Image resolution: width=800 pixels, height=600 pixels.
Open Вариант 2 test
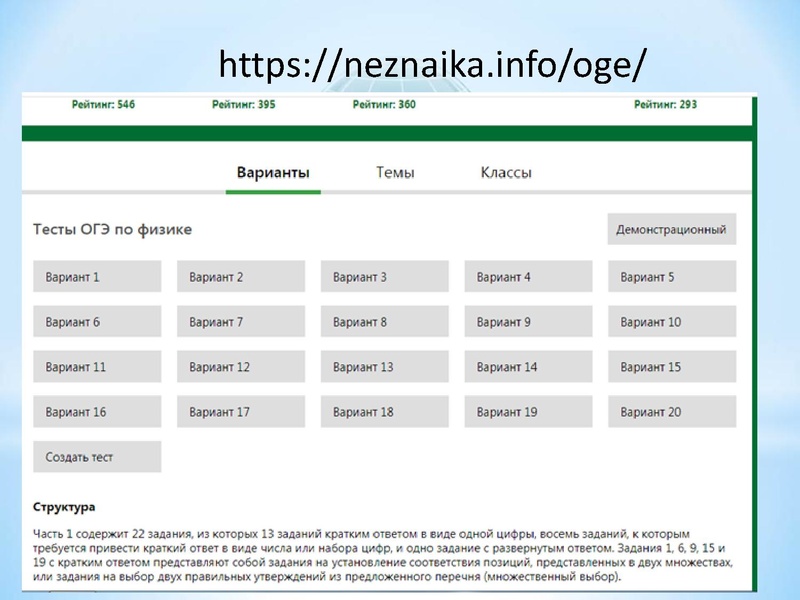pos(241,277)
